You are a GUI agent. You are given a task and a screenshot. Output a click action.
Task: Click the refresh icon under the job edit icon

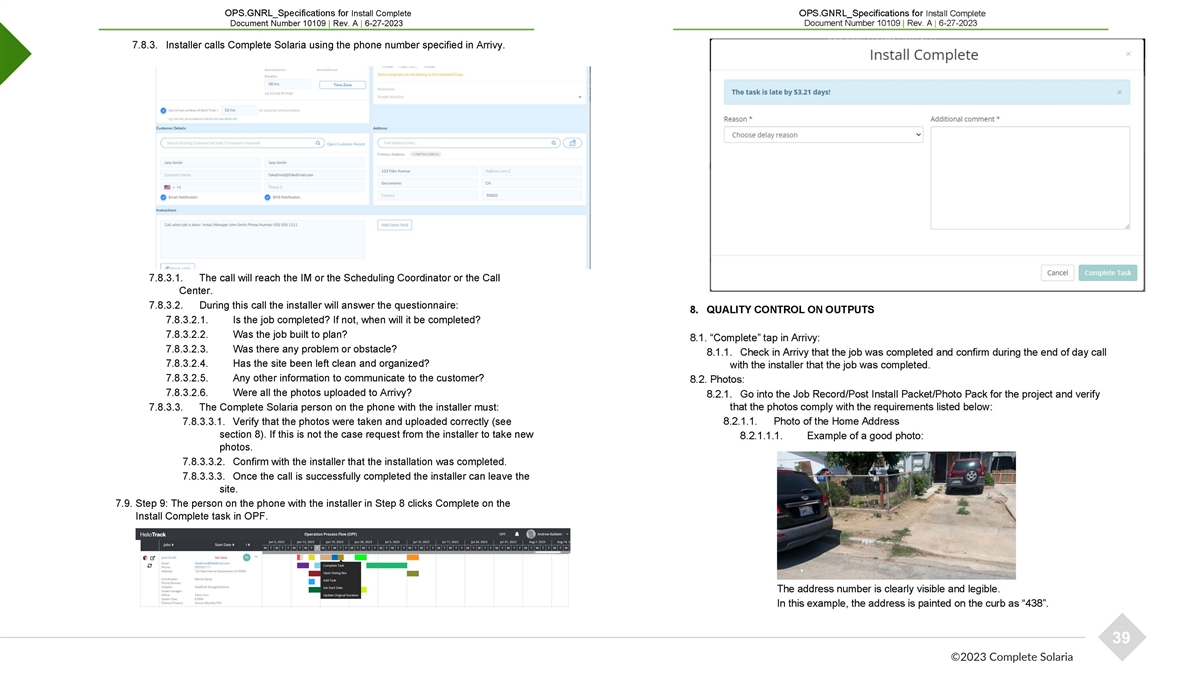click(149, 566)
